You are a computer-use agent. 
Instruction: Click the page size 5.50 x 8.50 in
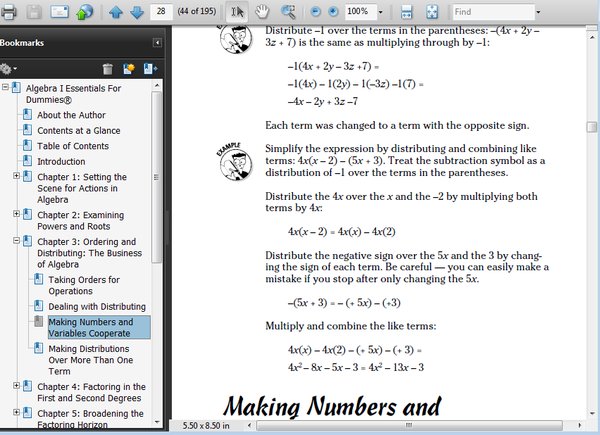tap(206, 425)
